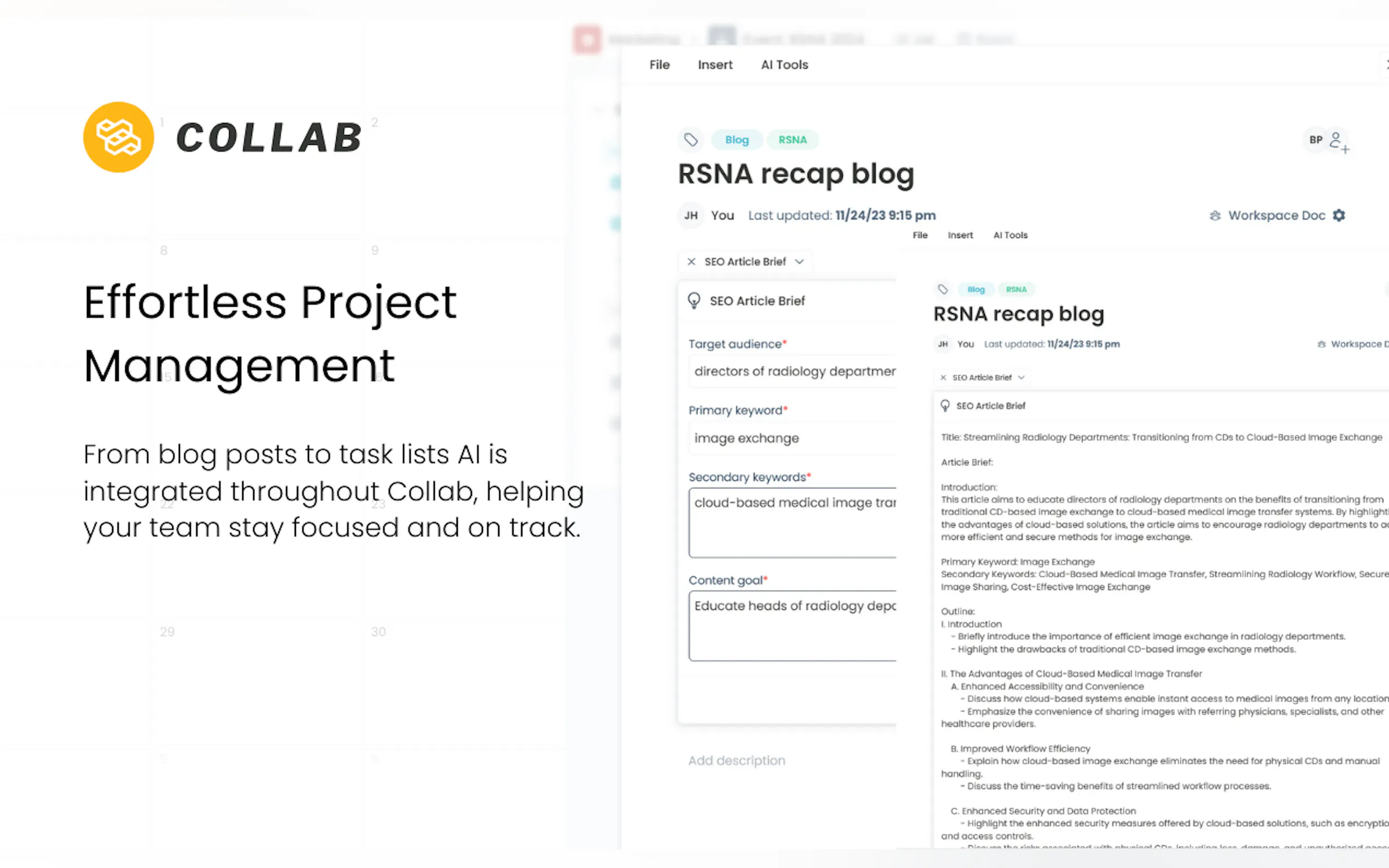Remove the SEO Article Brief template via X
The width and height of the screenshot is (1389, 868).
tap(691, 262)
